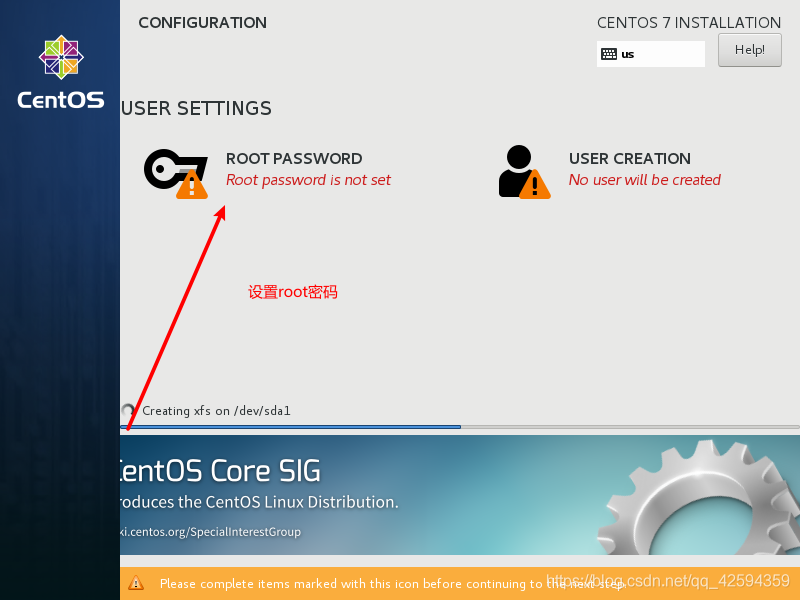Select the ROOT PASSWORD heading
Screen dimensions: 800x600
(294, 159)
